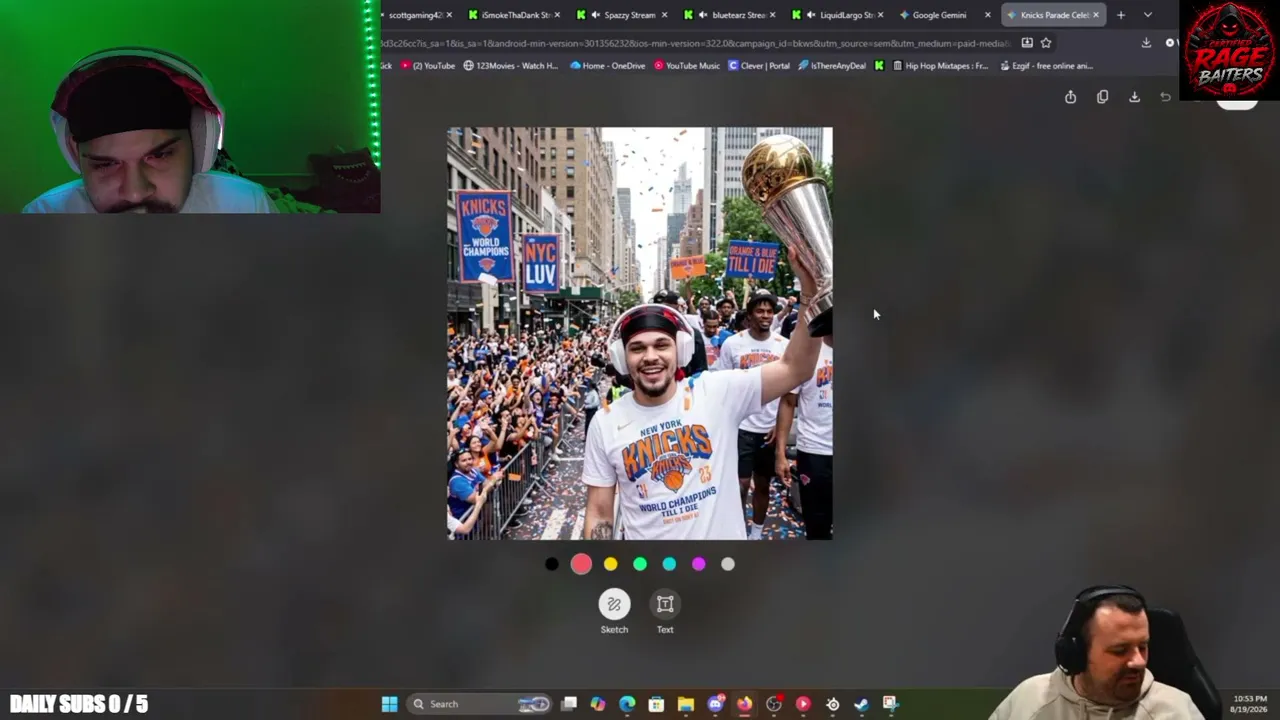Open Firefox from the taskbar
1280x720 pixels.
(744, 704)
